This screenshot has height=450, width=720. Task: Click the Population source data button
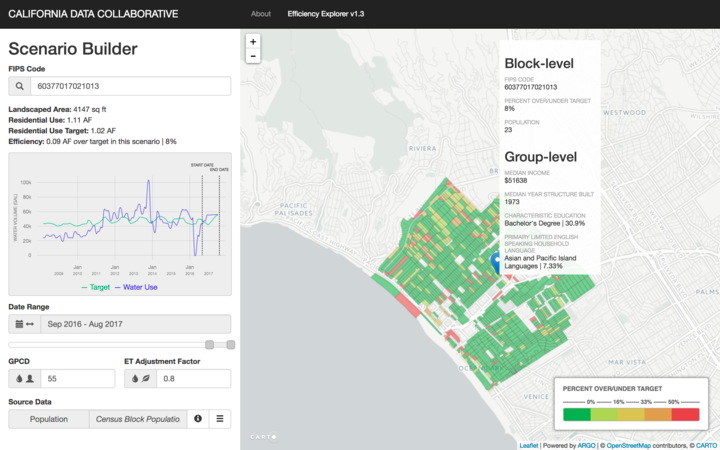tap(49, 419)
